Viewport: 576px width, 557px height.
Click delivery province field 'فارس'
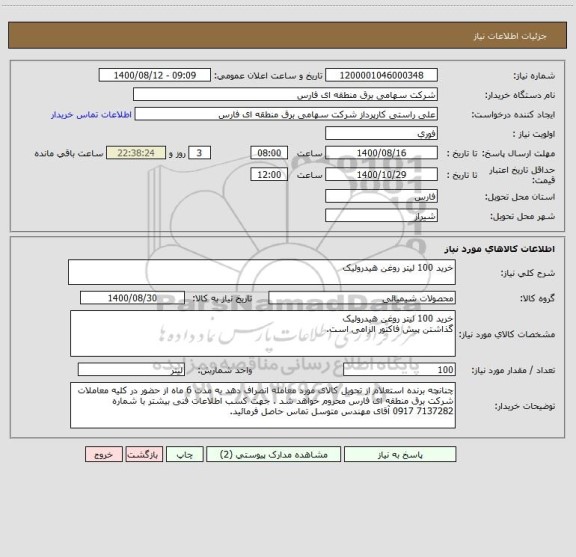[x=381, y=196]
